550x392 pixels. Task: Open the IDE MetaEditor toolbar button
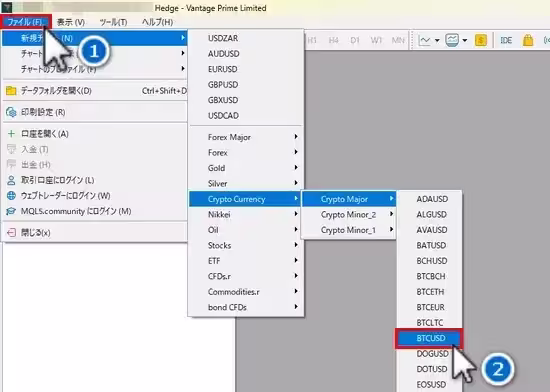point(506,40)
